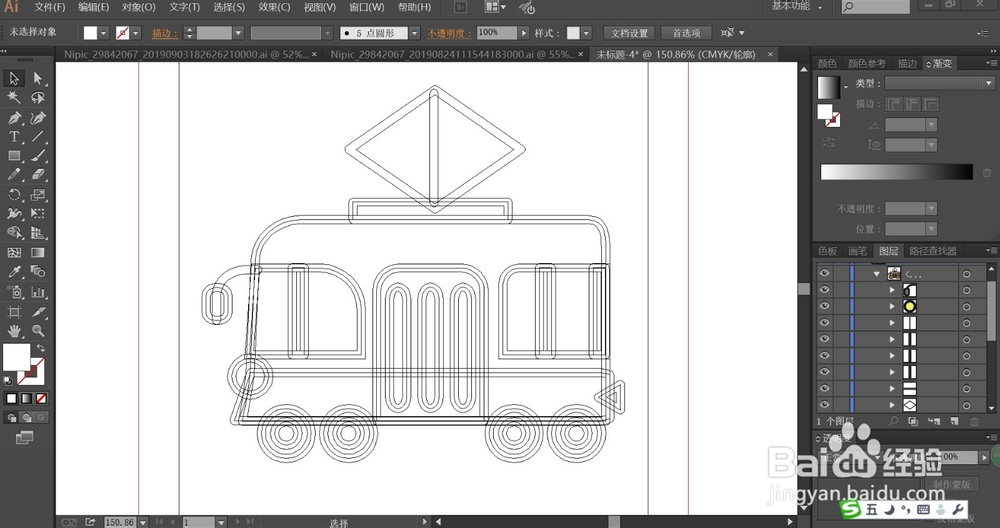
Task: Select the Eyedropper tool
Action: 14,272
